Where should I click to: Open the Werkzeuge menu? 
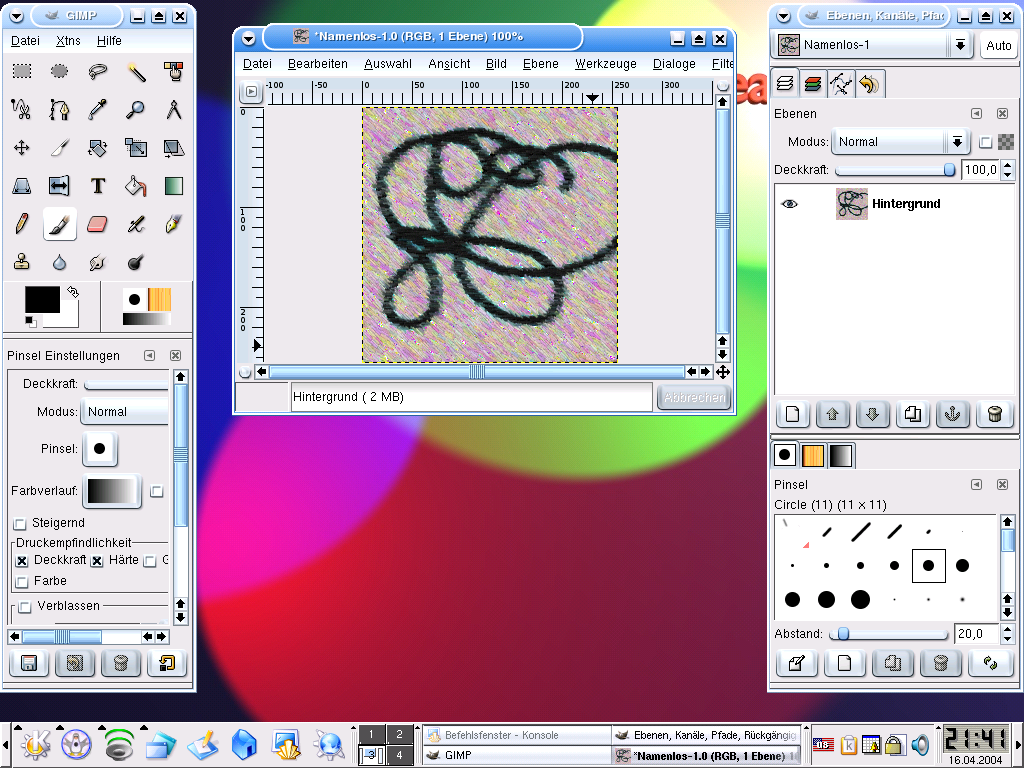point(605,64)
